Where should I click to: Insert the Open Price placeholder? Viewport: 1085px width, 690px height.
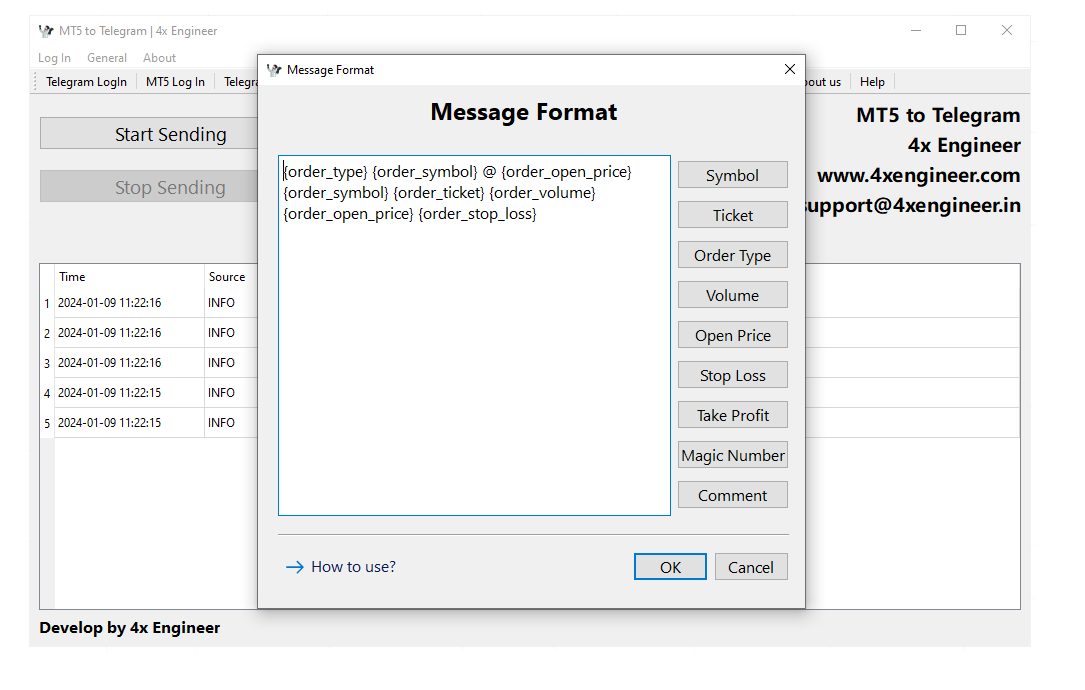point(732,336)
